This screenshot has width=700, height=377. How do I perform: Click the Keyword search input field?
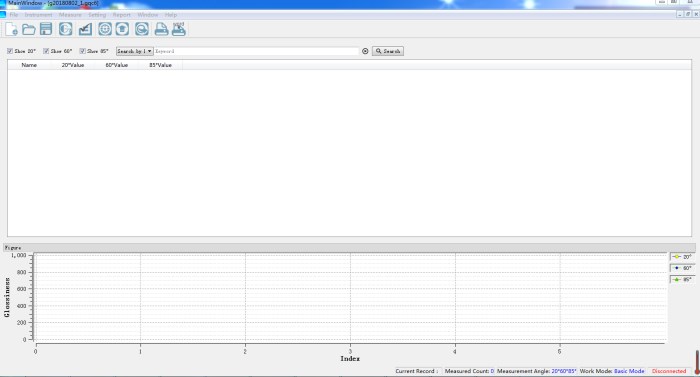coord(256,51)
